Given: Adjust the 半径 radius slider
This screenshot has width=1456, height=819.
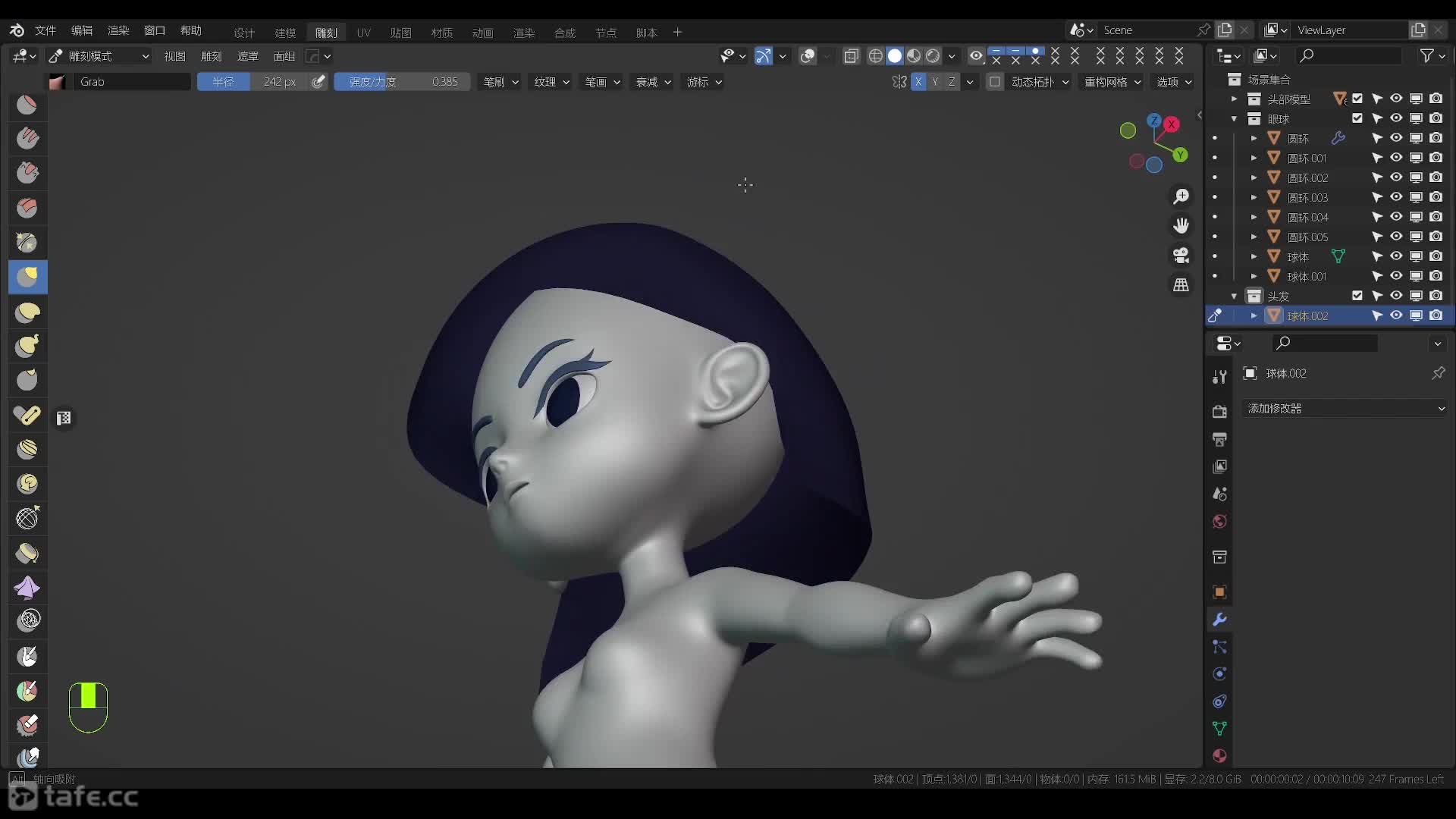Looking at the screenshot, I should click(x=254, y=82).
